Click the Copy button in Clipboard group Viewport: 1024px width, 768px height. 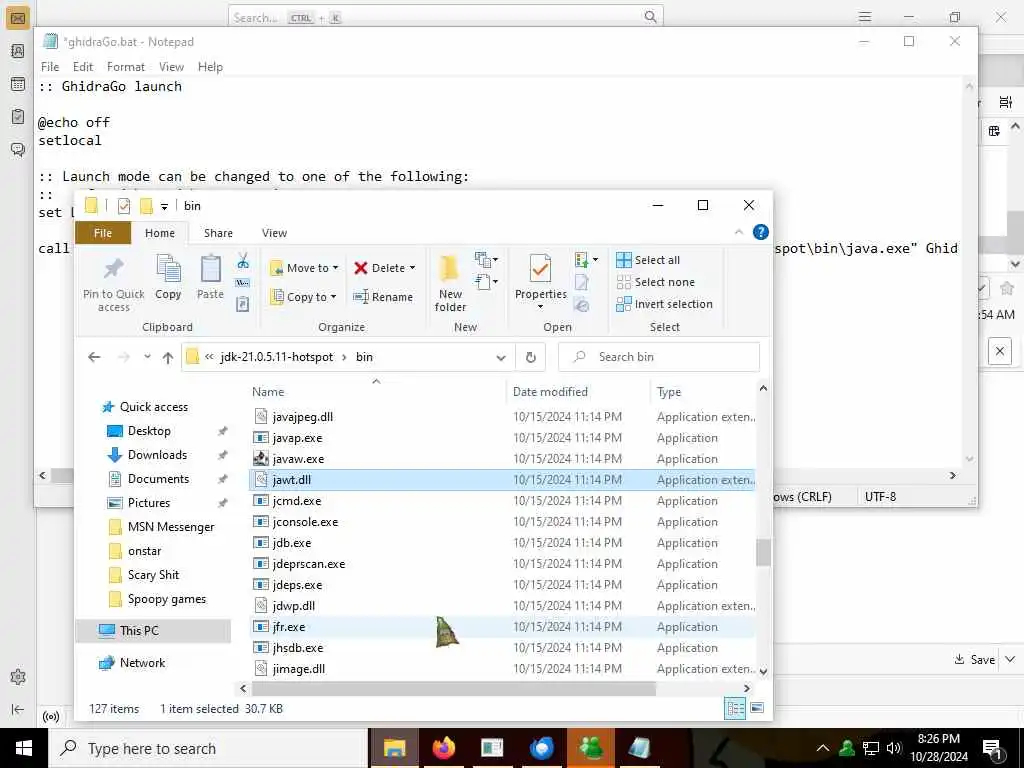point(168,277)
